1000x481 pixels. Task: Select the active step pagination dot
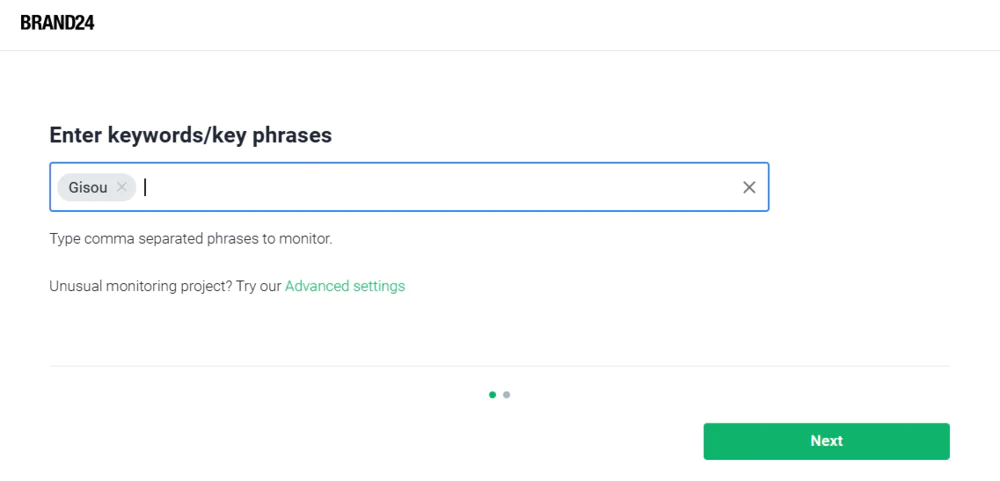click(492, 395)
